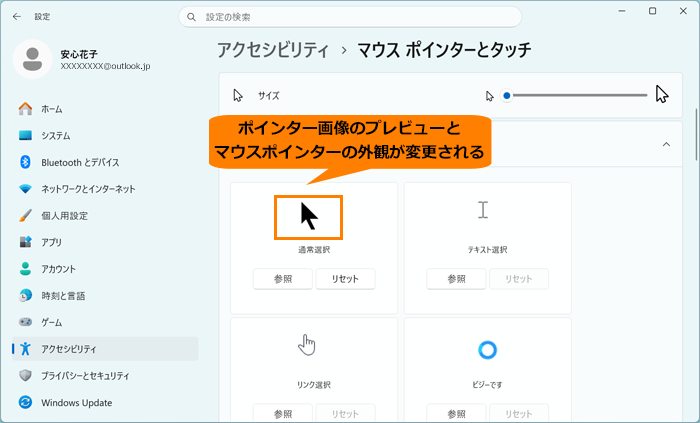Click 参照 under 通常選択

283,279
